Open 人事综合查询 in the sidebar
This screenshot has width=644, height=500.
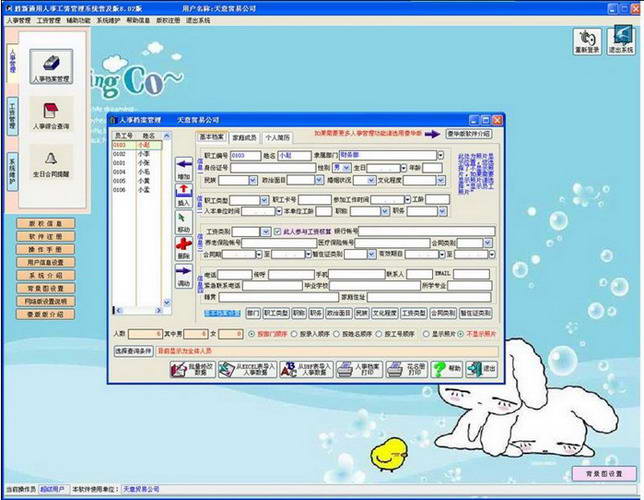pos(51,116)
